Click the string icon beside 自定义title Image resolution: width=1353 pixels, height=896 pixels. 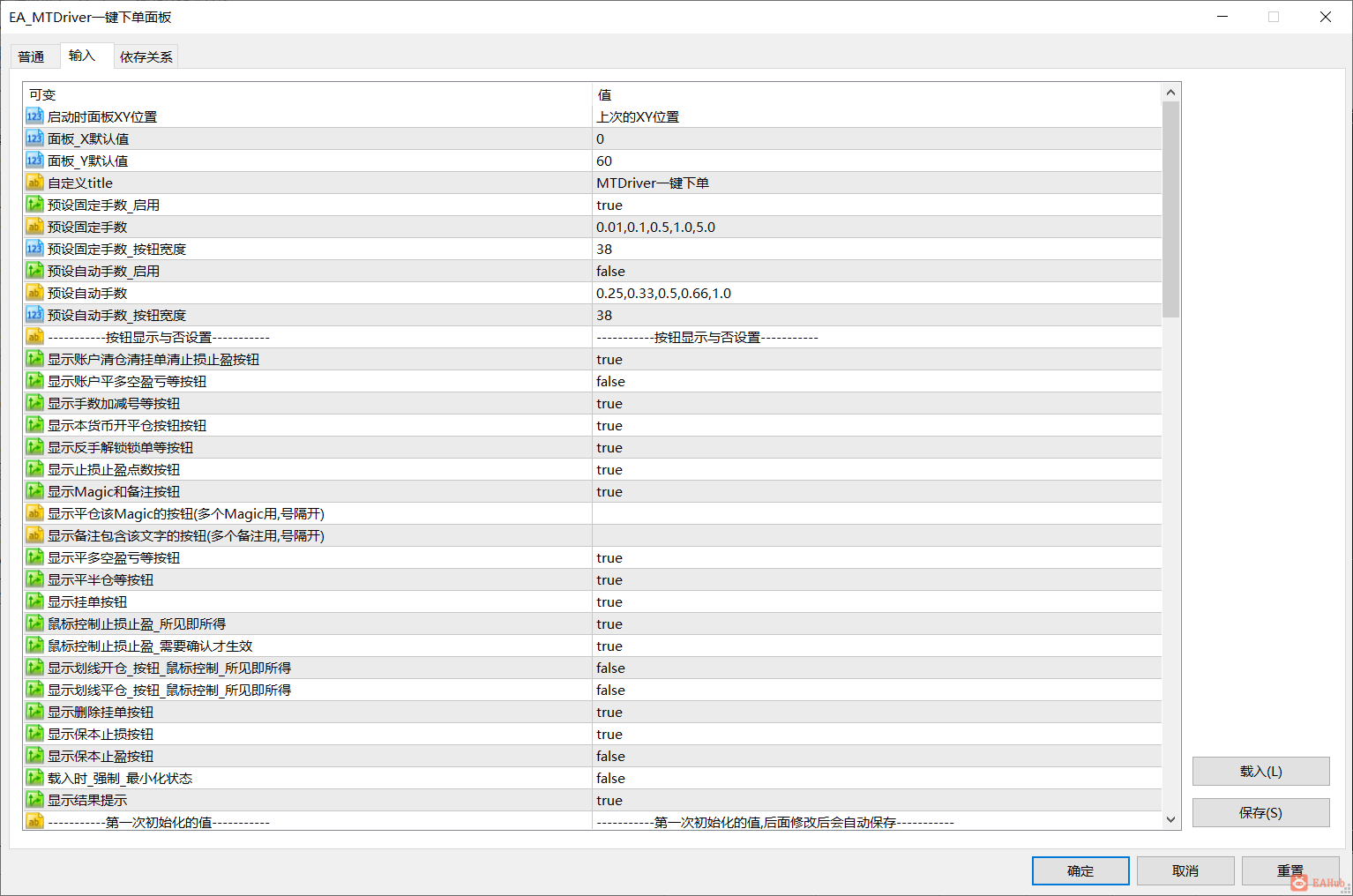pyautogui.click(x=34, y=183)
